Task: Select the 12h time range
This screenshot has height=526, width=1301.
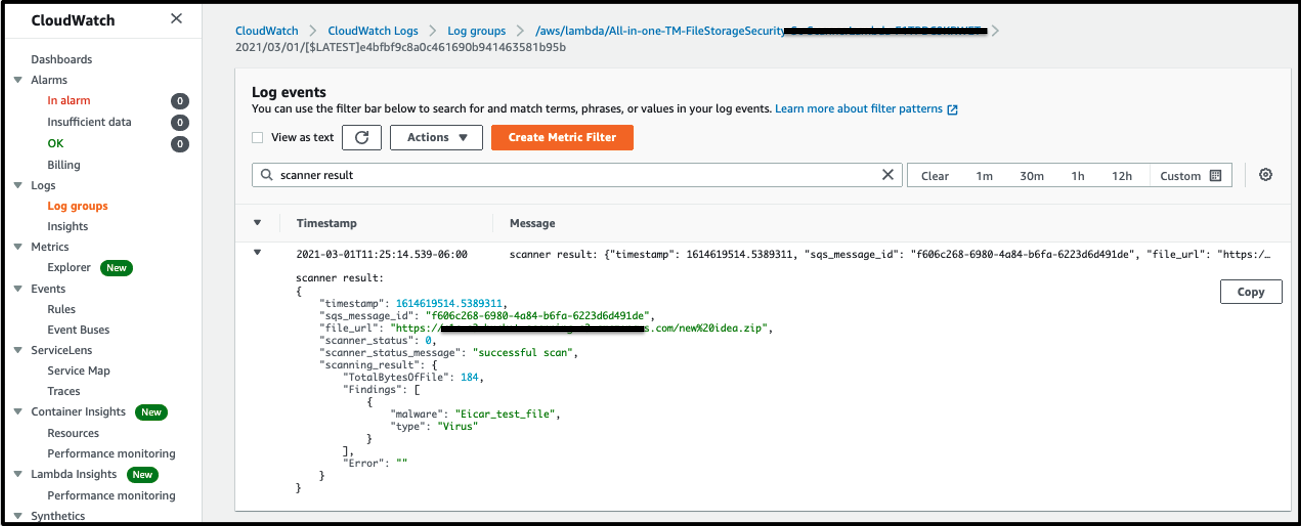Action: (1122, 176)
